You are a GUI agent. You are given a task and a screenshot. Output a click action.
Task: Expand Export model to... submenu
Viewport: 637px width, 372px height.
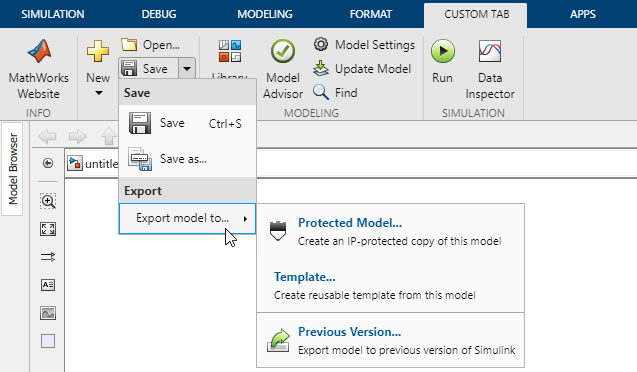click(188, 218)
